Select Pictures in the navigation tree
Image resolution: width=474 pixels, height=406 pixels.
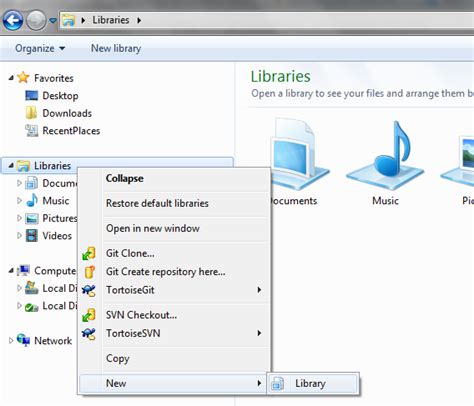60,218
